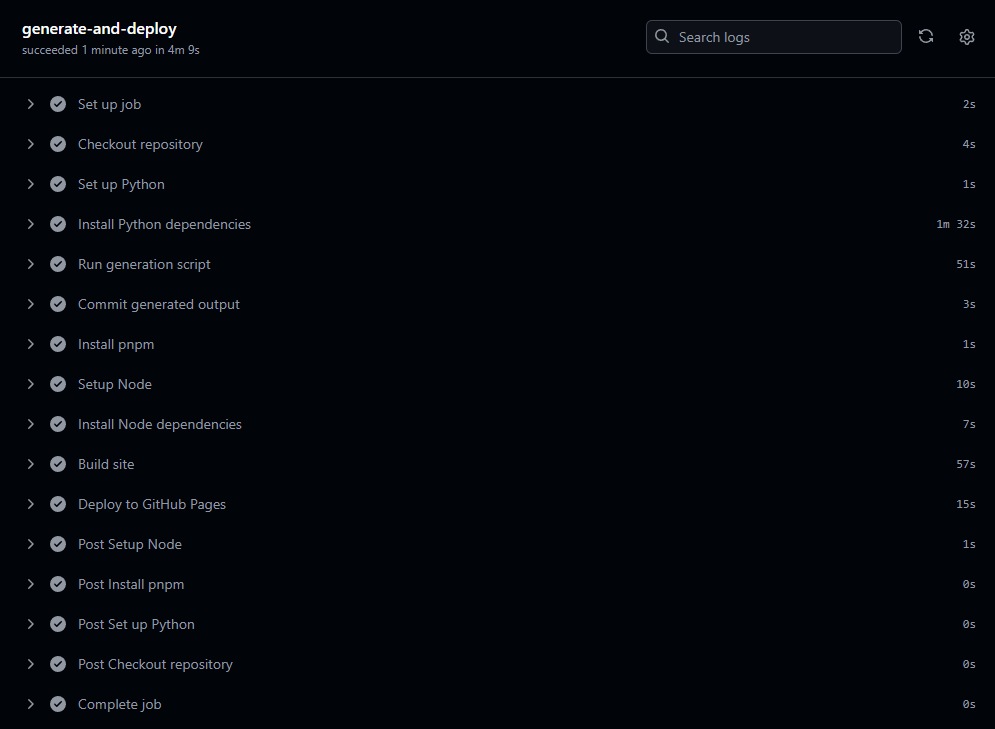Click the generate-and-deploy job title
This screenshot has height=729, width=995.
tap(99, 29)
